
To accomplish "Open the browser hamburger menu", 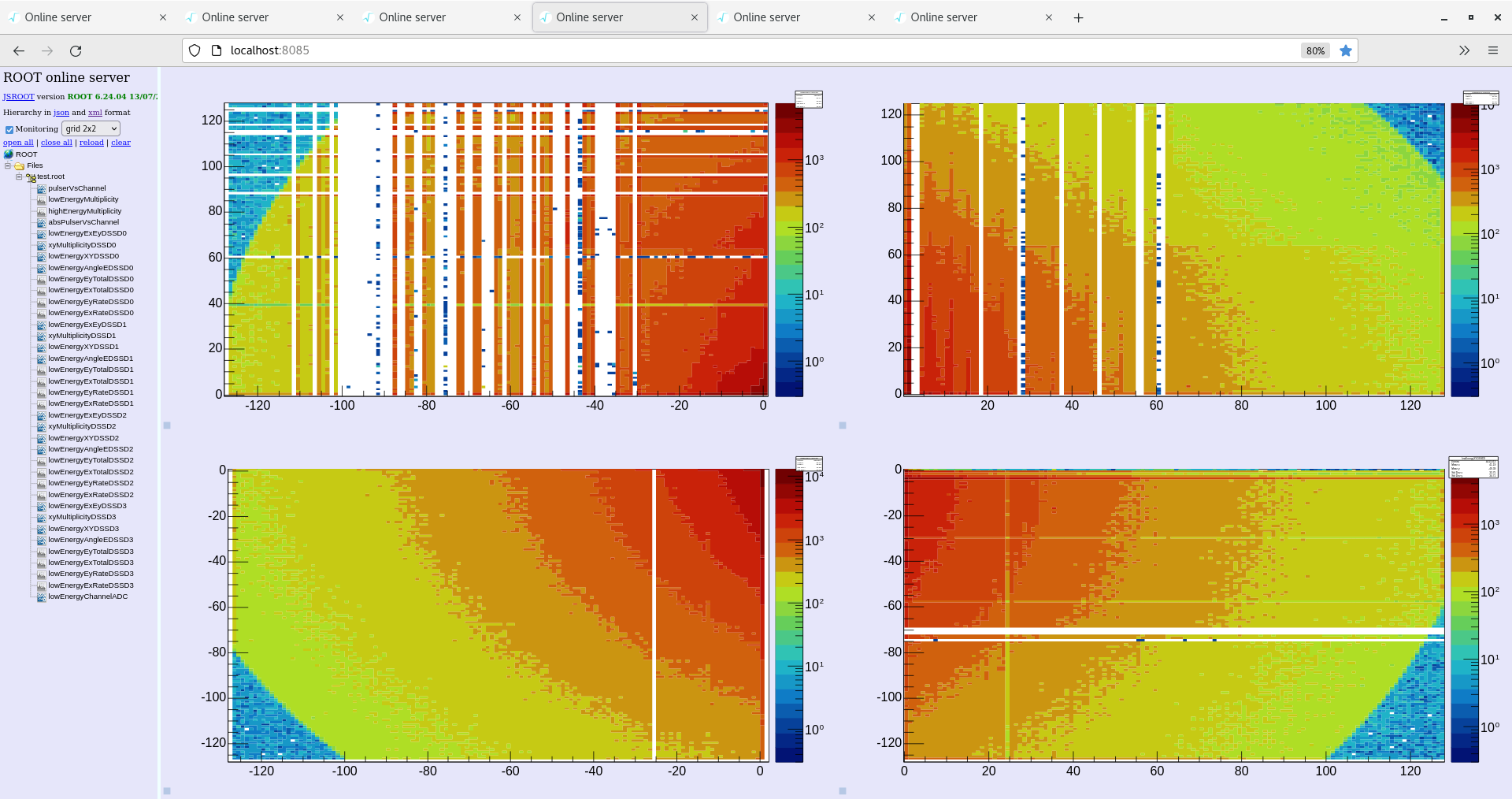I will [1492, 50].
